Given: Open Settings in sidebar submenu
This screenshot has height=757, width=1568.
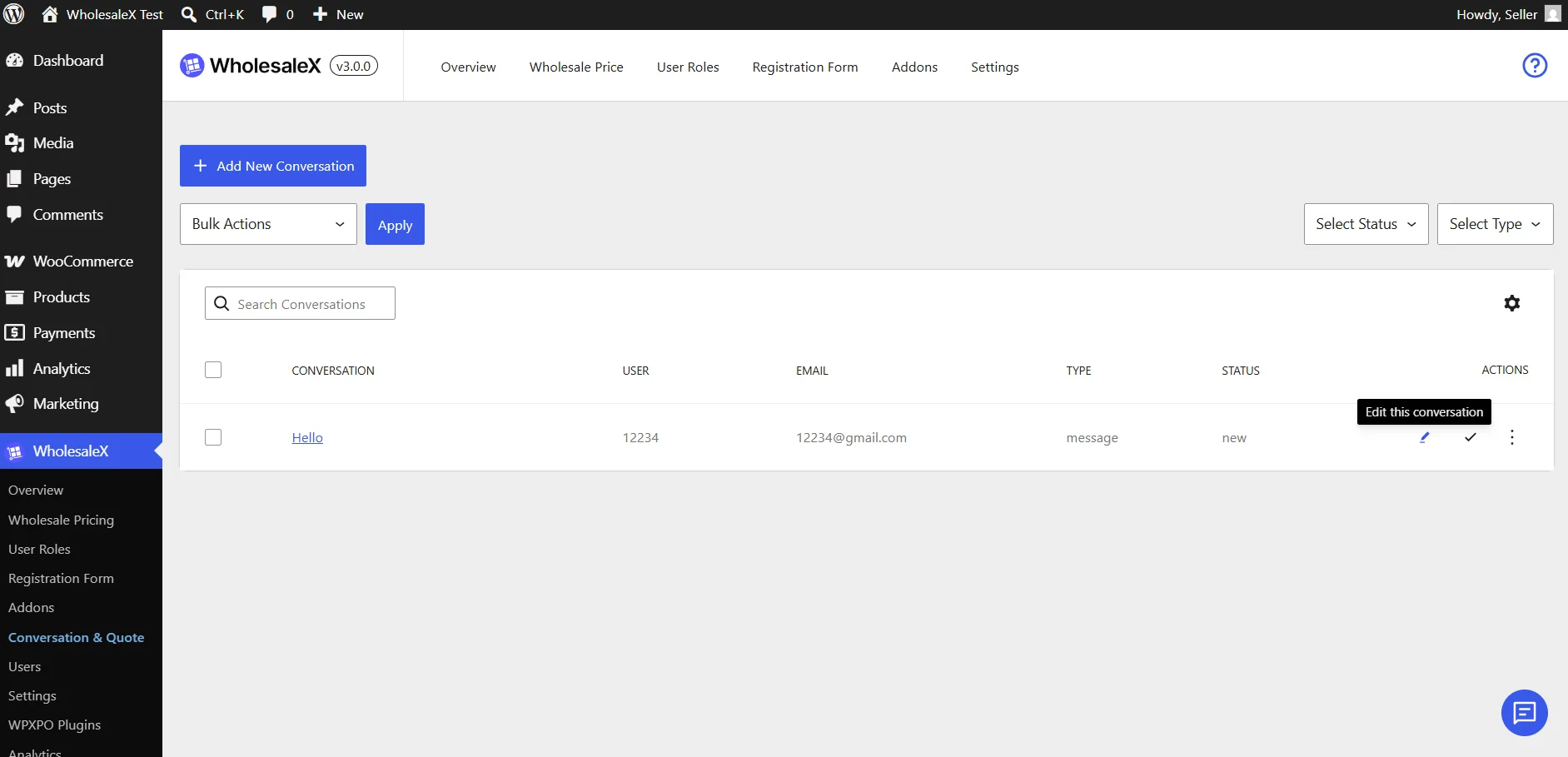Looking at the screenshot, I should 32,695.
